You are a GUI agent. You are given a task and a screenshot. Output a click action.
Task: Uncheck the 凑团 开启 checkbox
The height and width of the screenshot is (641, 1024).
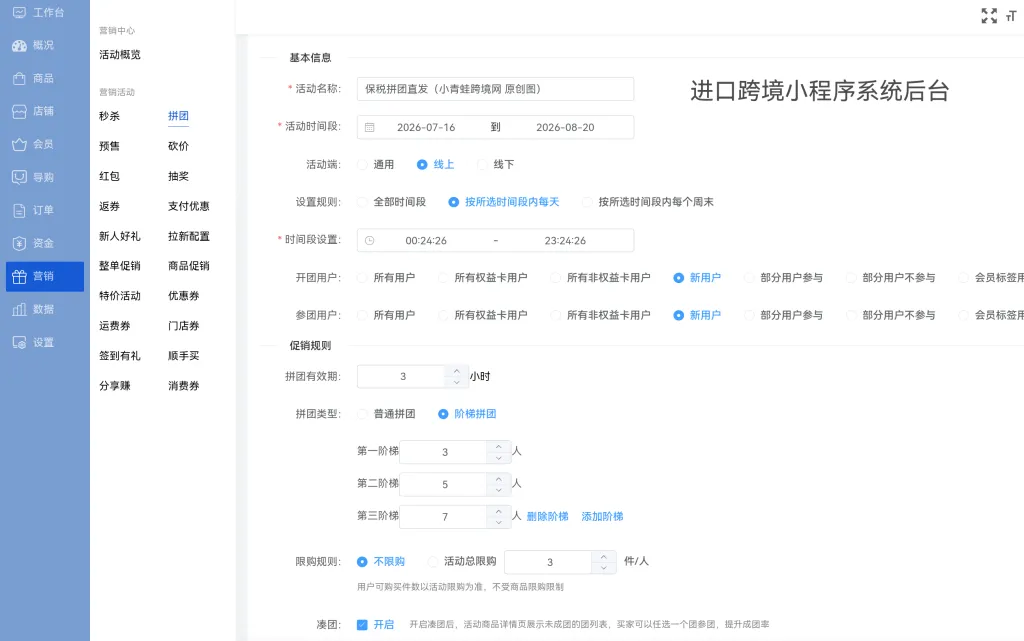[362, 625]
